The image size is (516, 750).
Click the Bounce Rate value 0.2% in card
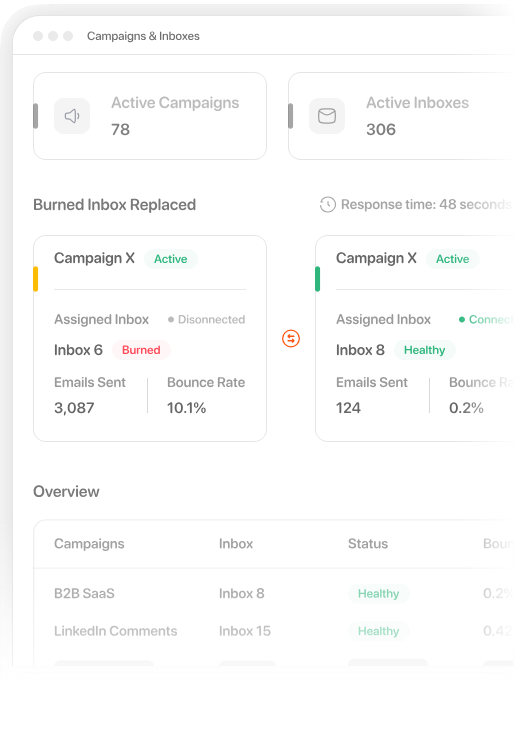[466, 408]
